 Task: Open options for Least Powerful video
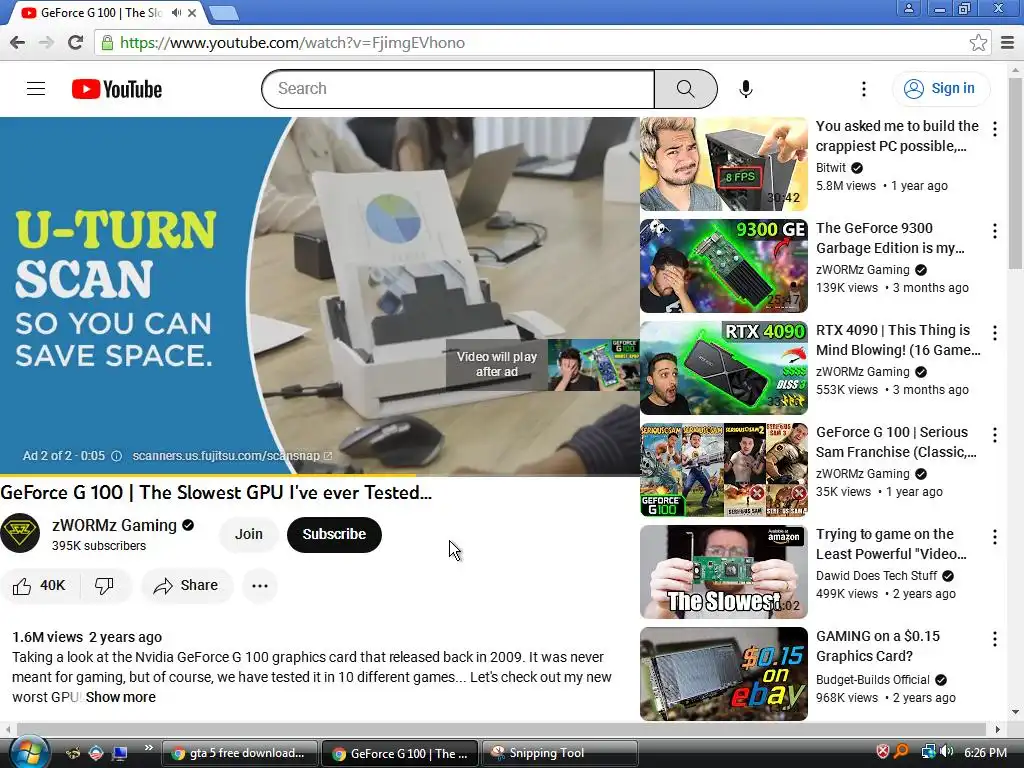(x=995, y=537)
